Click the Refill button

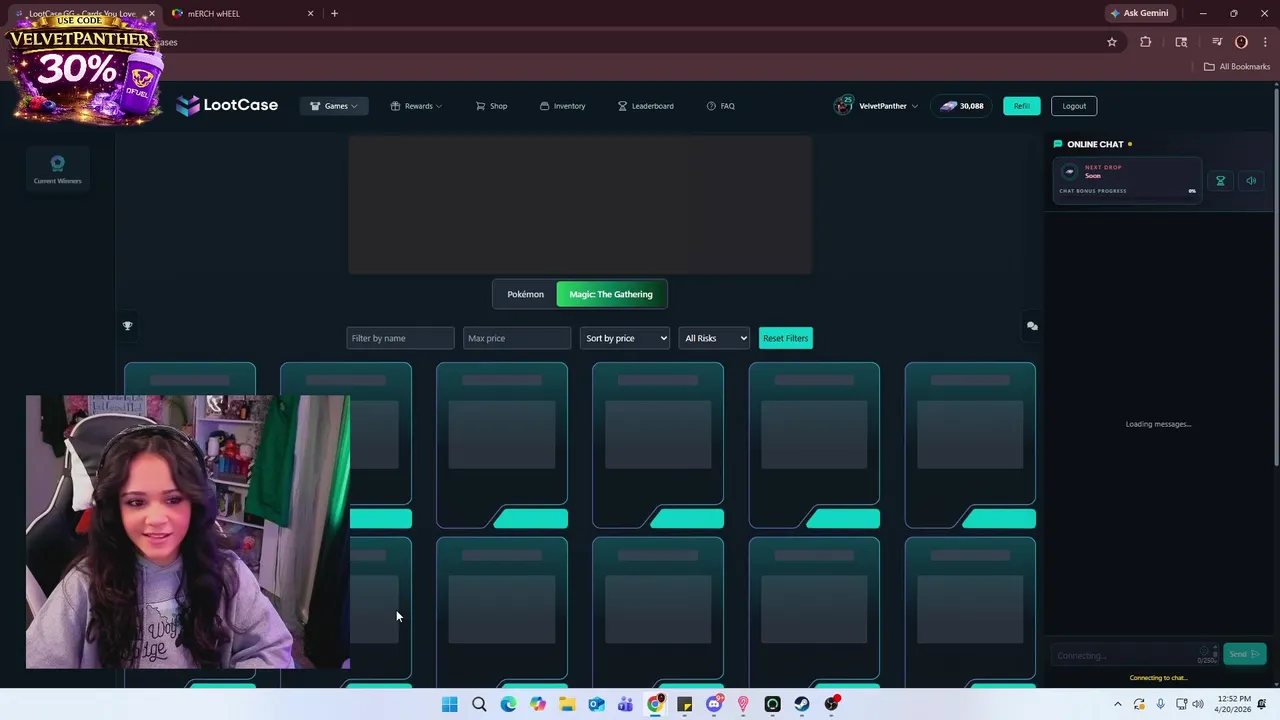tap(1021, 106)
